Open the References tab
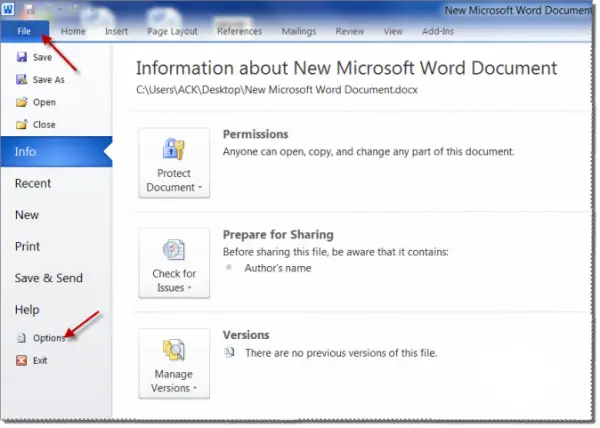Viewport: 600px width, 428px height. click(x=240, y=31)
